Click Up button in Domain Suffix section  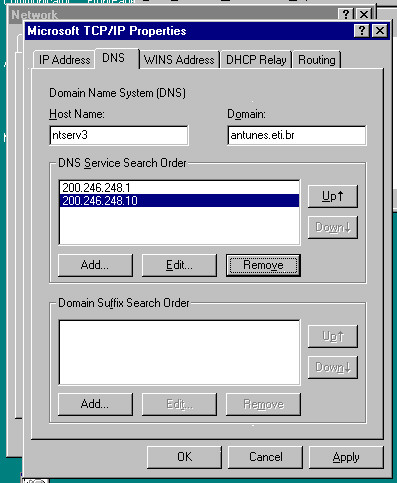(333, 336)
